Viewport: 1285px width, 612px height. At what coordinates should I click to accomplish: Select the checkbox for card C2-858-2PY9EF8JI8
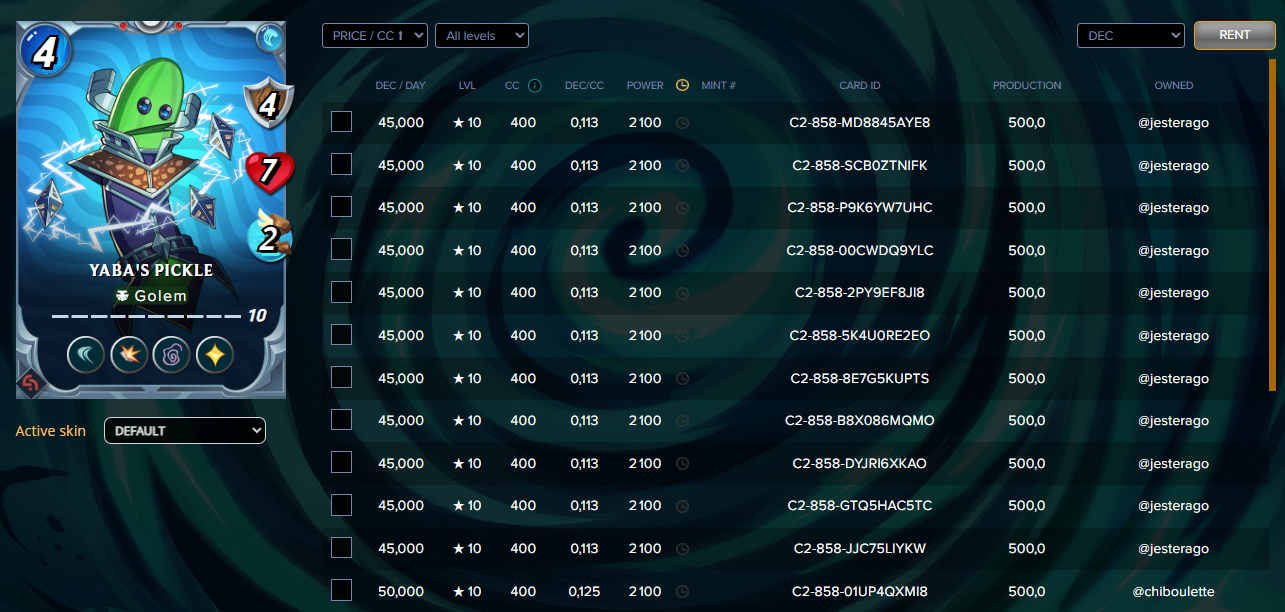click(342, 292)
